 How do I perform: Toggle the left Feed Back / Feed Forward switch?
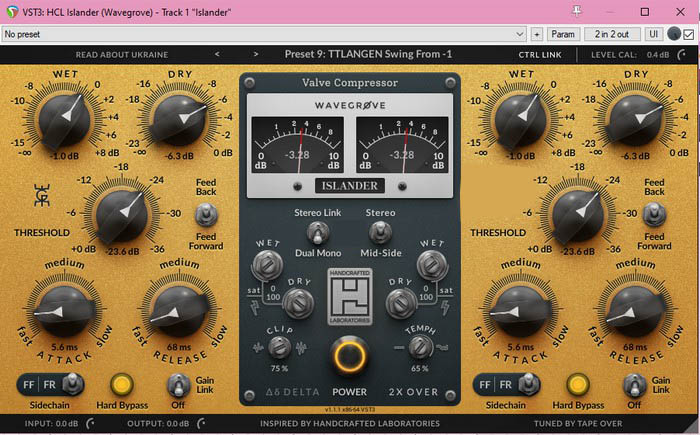206,214
